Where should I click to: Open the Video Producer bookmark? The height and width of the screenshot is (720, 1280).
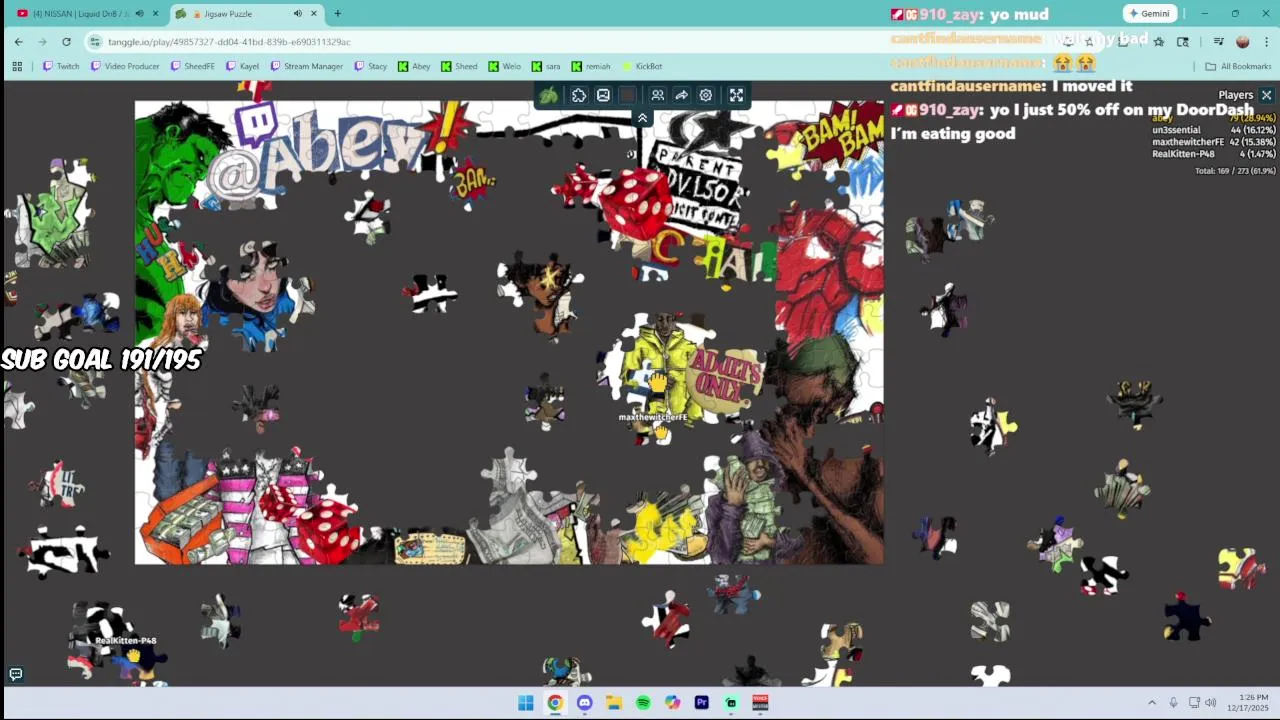click(x=125, y=66)
